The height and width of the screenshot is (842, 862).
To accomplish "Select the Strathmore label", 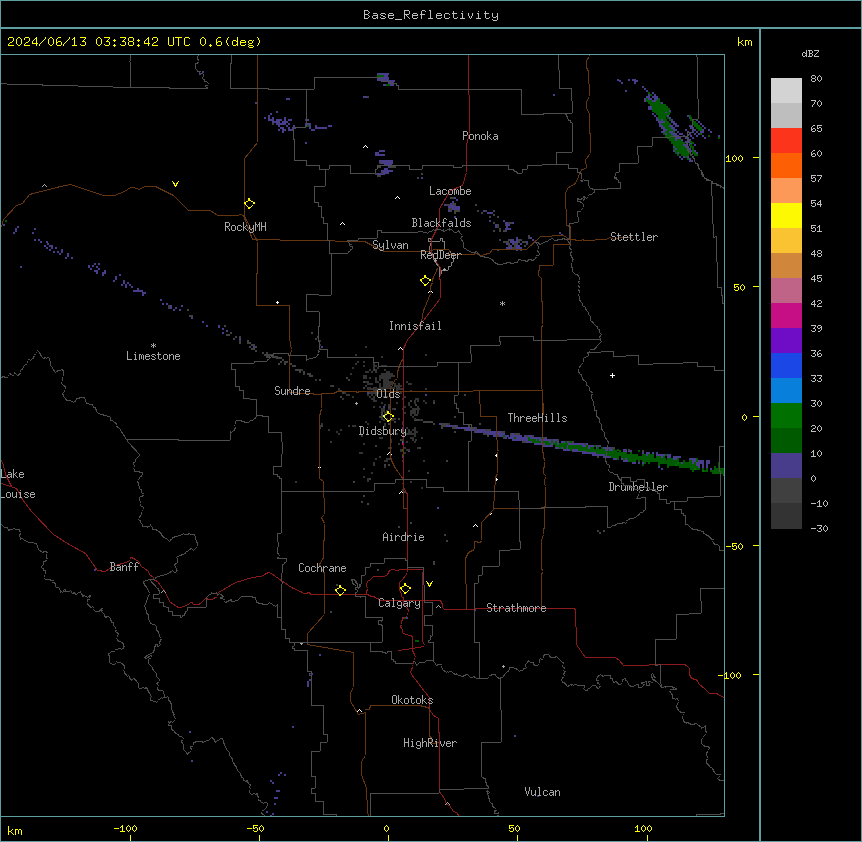I will (x=516, y=608).
